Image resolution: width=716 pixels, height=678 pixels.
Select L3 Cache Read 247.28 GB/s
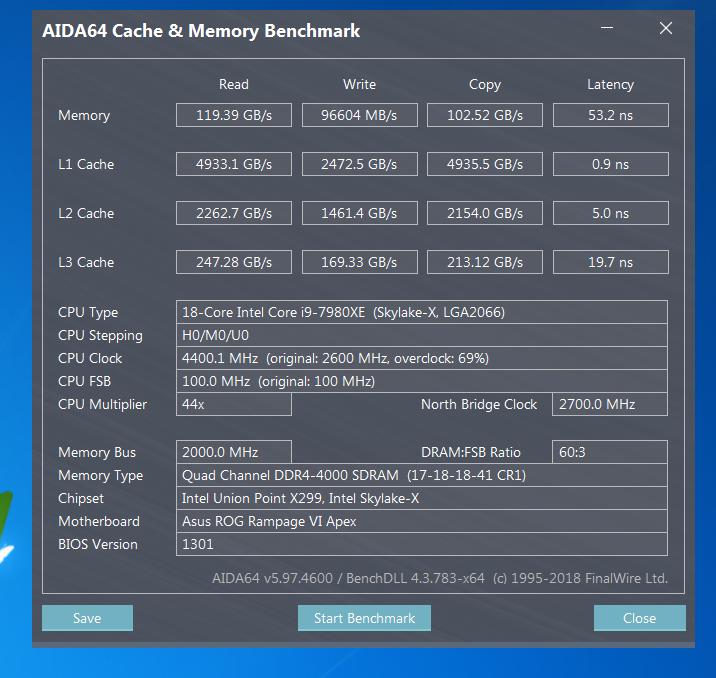tap(234, 262)
